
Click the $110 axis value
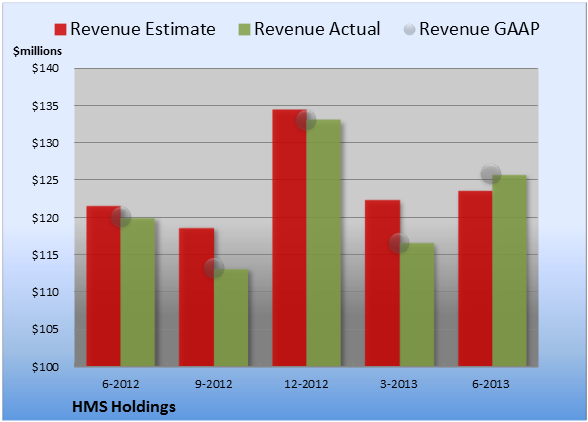click(x=45, y=292)
